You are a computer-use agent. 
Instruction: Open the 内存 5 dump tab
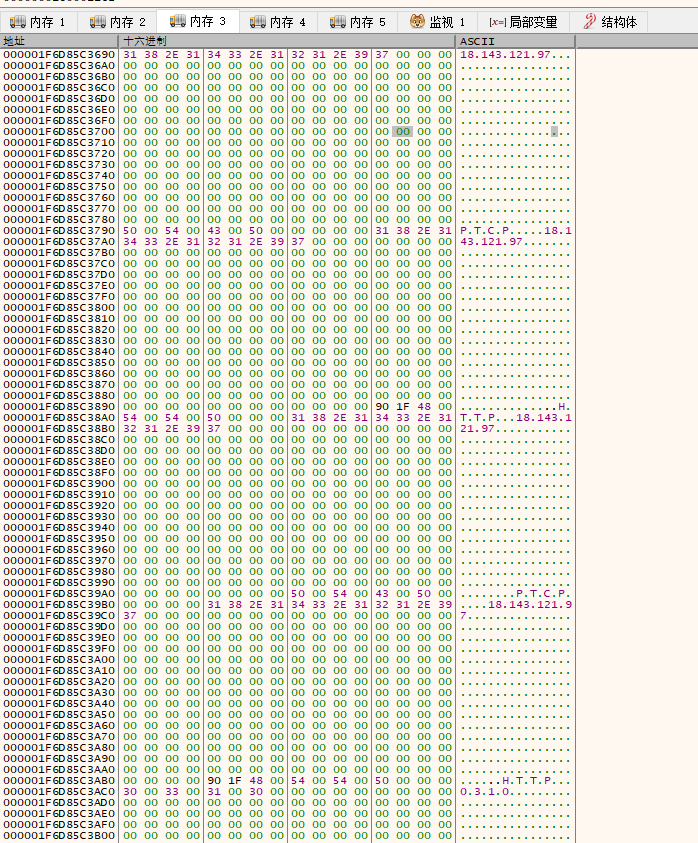click(358, 22)
